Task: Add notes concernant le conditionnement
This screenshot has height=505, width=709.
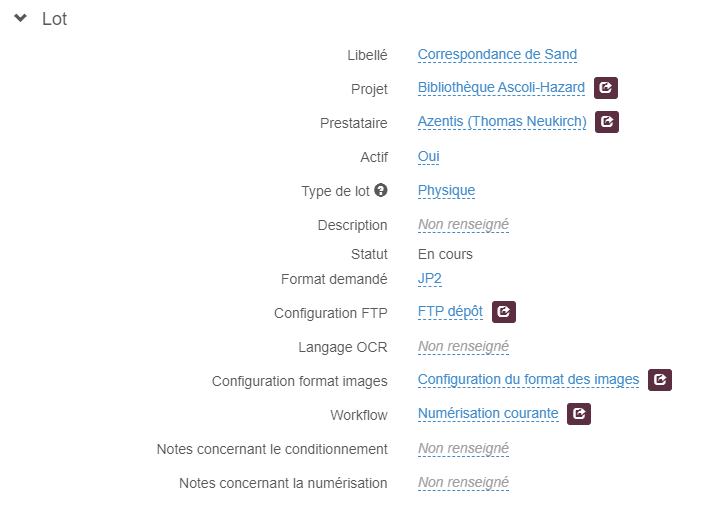Action: point(463,448)
